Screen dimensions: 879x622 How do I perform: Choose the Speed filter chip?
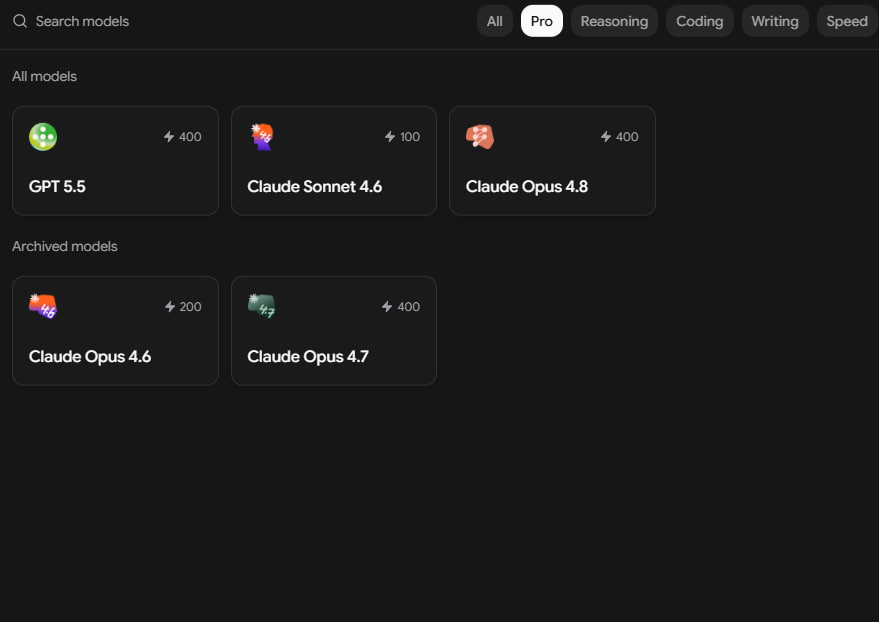846,21
